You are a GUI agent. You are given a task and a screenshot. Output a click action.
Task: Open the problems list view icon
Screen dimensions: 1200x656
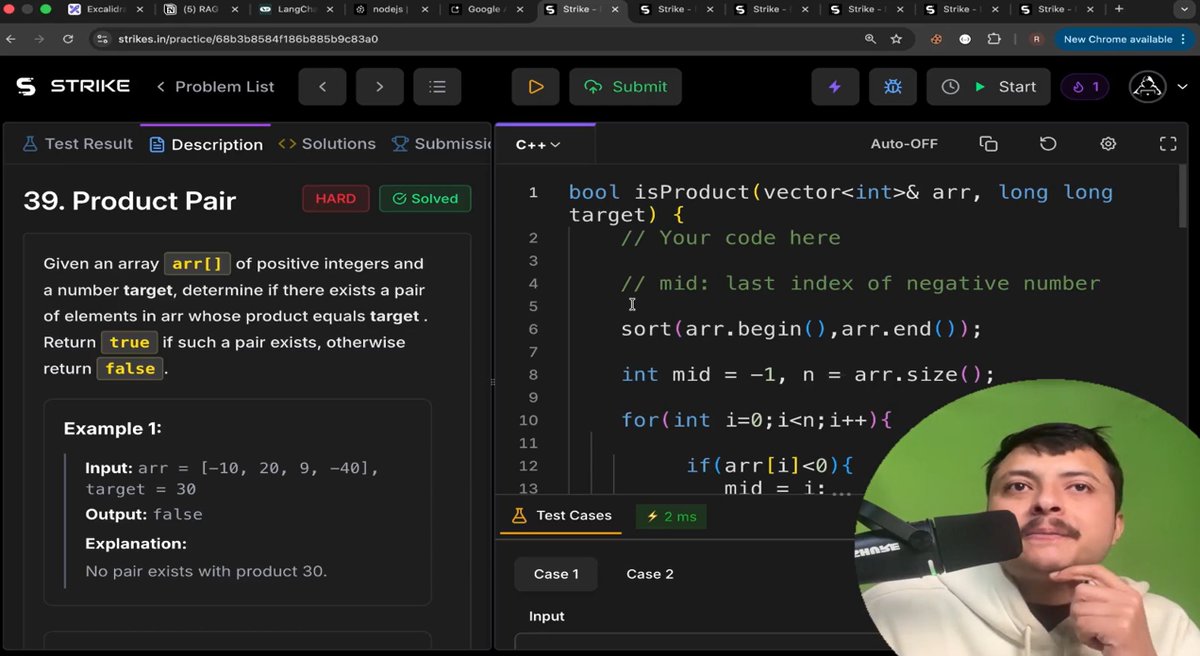(x=437, y=87)
